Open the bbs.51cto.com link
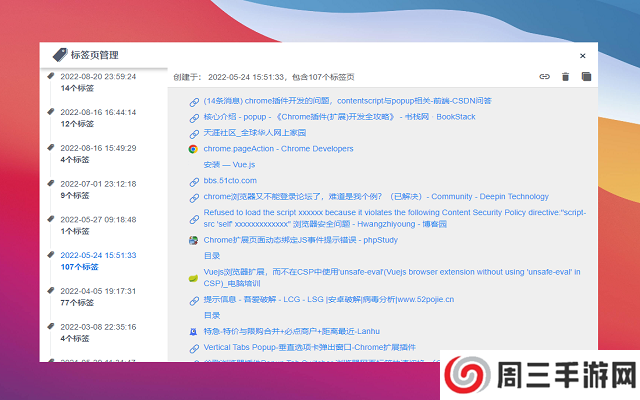 [x=230, y=181]
